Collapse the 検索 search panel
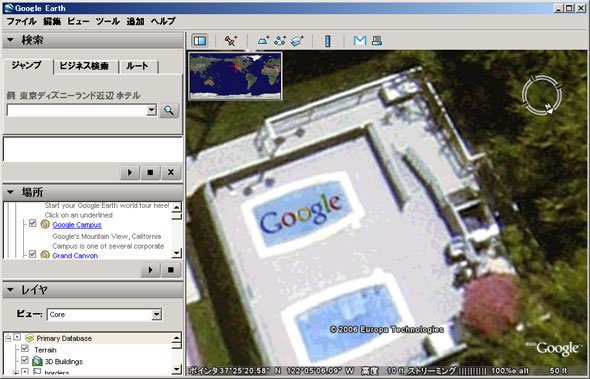This screenshot has height=379, width=590. tap(10, 40)
